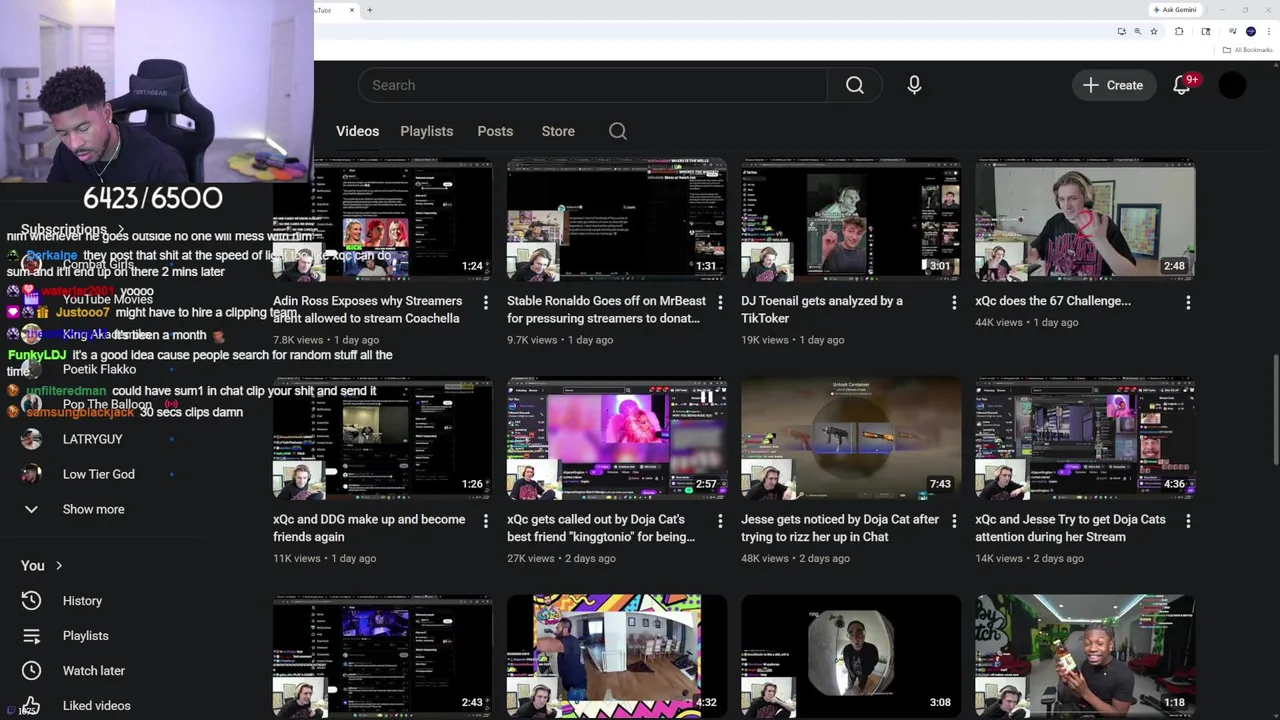Image resolution: width=1280 pixels, height=720 pixels.
Task: Open more options for Adin Ross Exposes video
Action: click(x=485, y=301)
